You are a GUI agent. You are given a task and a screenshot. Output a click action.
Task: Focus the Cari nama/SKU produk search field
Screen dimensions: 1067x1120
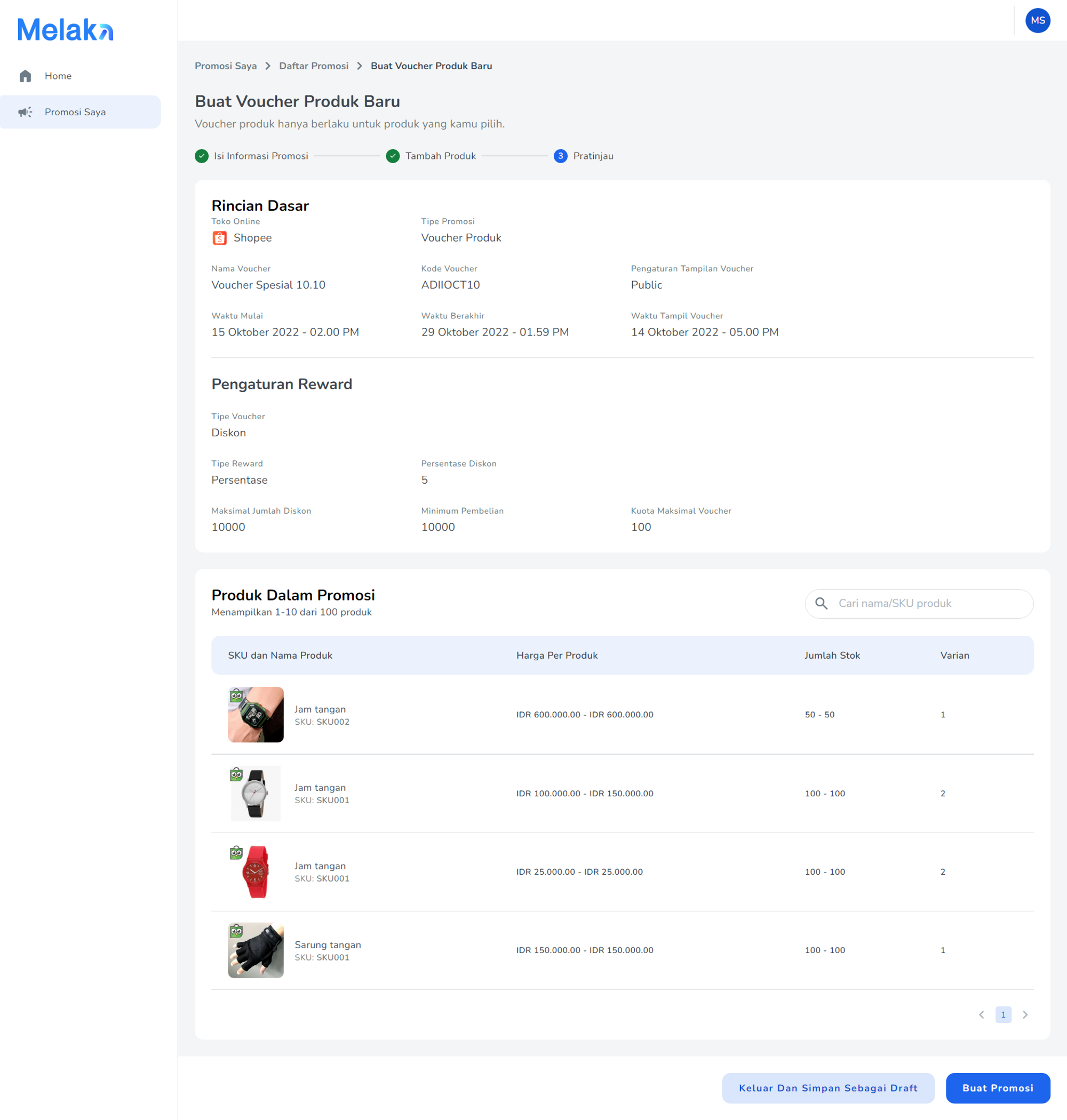click(x=919, y=603)
